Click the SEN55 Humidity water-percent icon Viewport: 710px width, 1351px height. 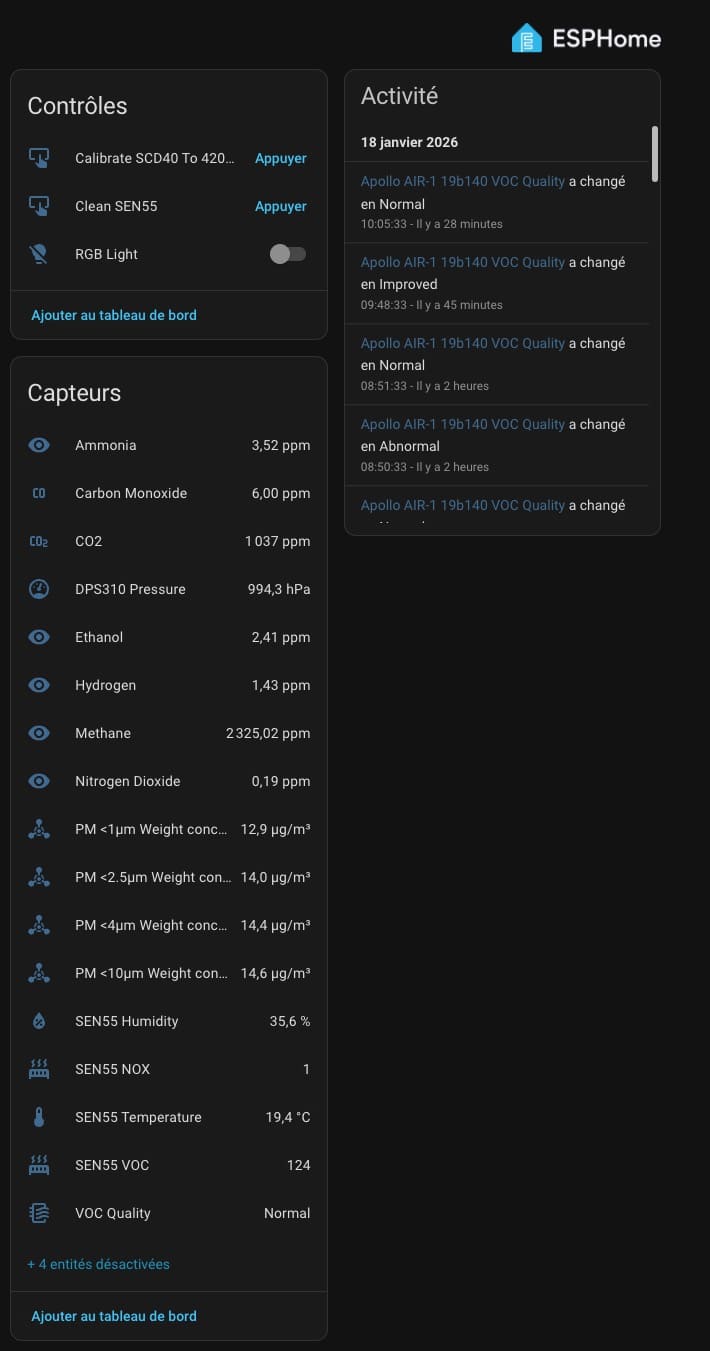point(39,1021)
